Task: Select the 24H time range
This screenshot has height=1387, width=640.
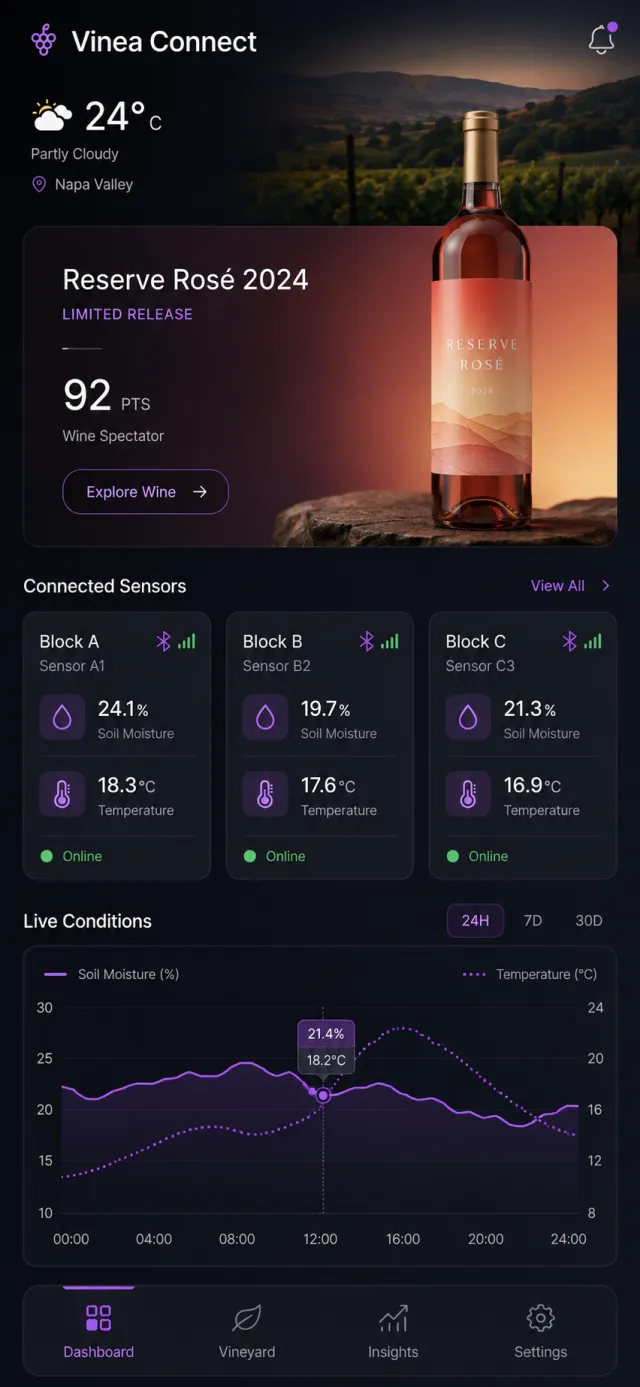Action: pos(475,920)
